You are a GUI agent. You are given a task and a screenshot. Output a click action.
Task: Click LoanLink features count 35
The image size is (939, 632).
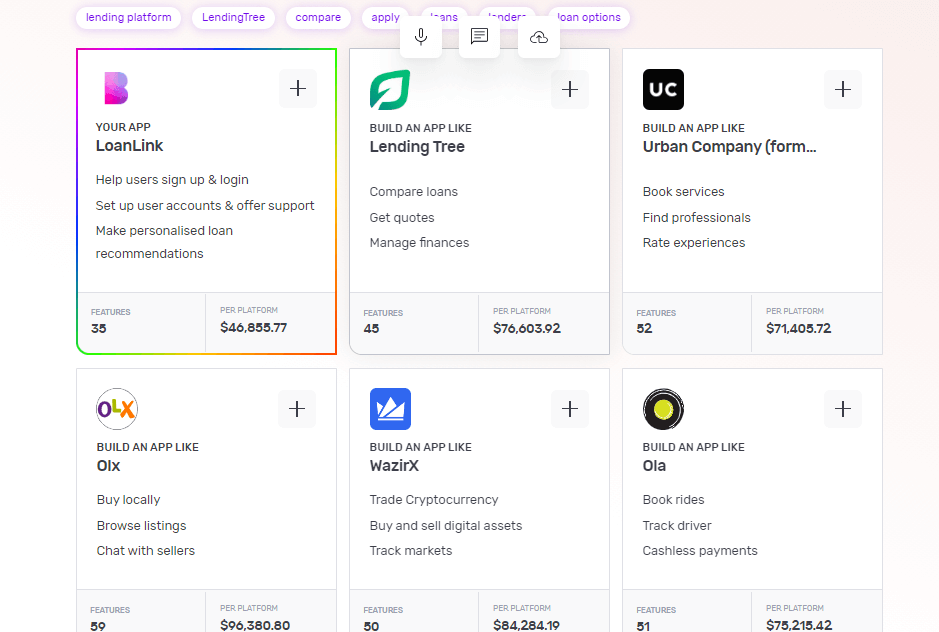tap(99, 328)
